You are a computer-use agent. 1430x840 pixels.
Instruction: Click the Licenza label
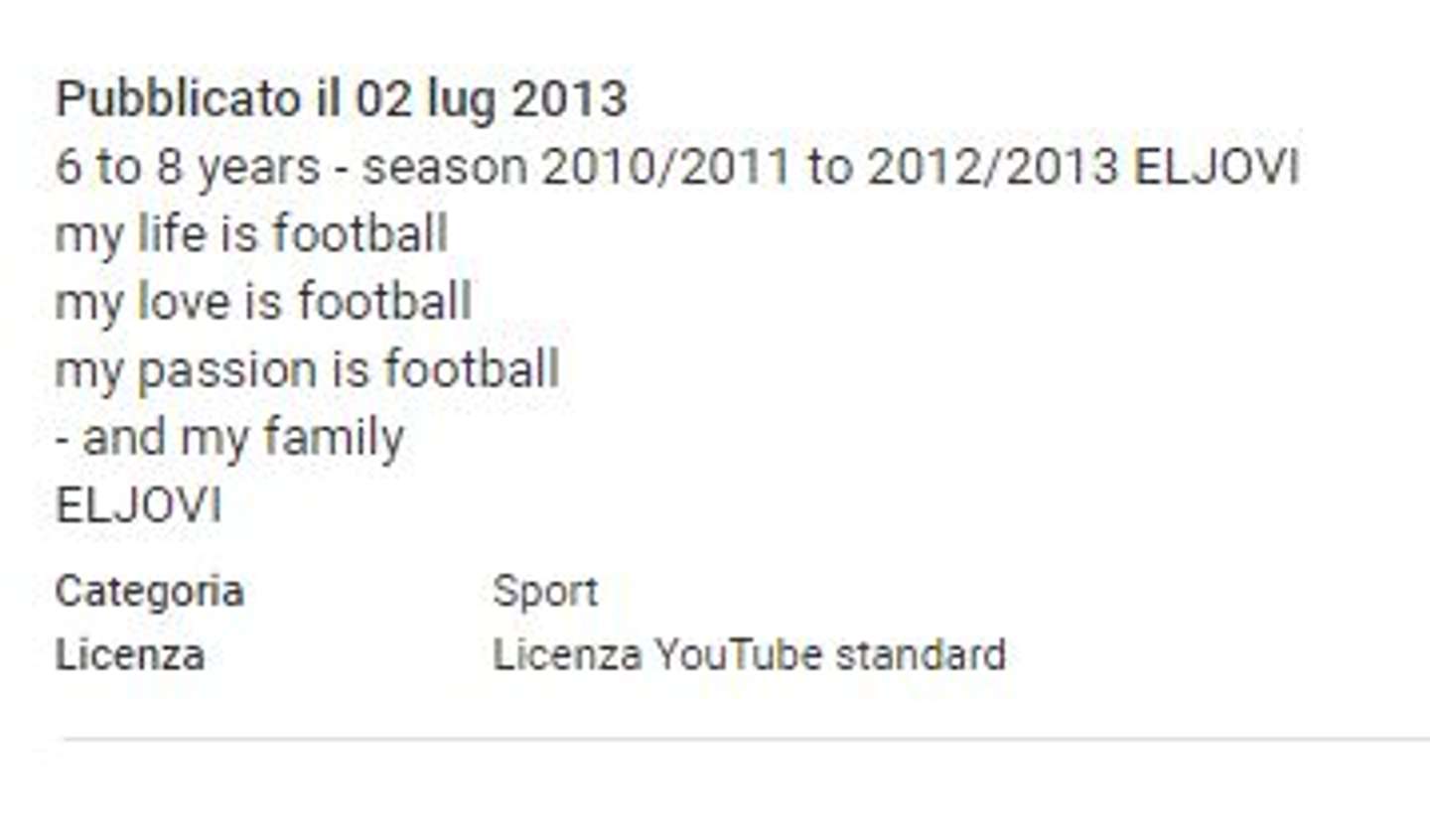(x=130, y=655)
